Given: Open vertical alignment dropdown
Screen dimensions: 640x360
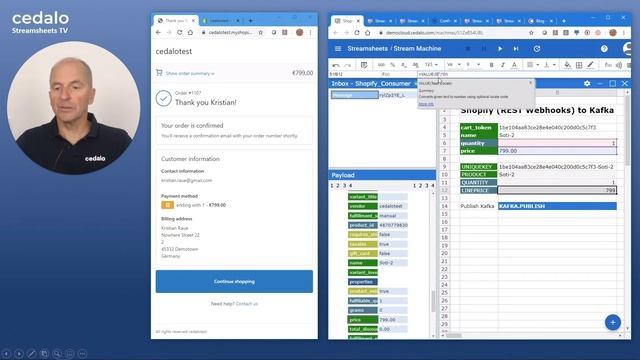Looking at the screenshot, I should tap(549, 65).
